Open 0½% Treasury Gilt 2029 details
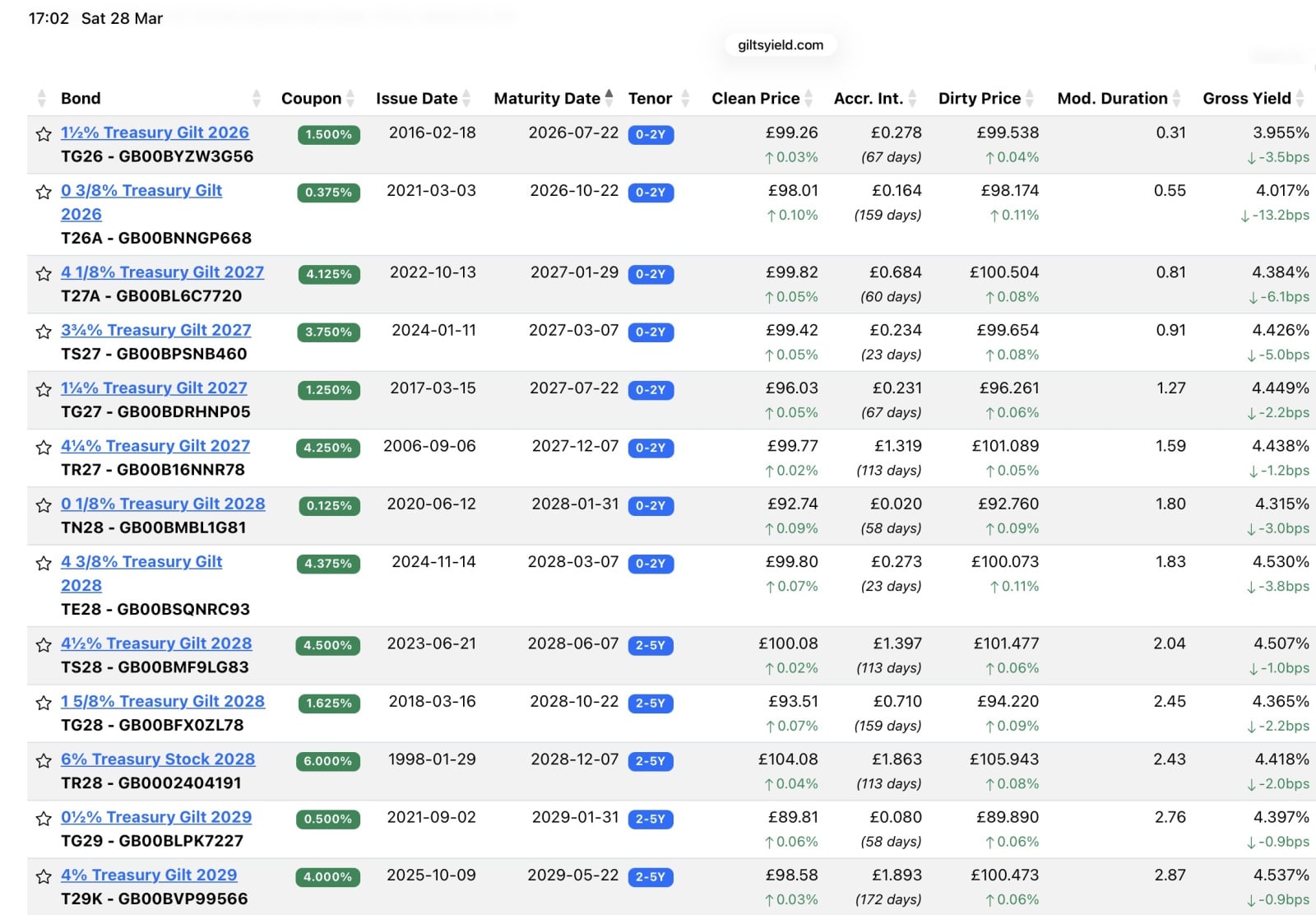The height and width of the screenshot is (915, 1316). tap(156, 817)
